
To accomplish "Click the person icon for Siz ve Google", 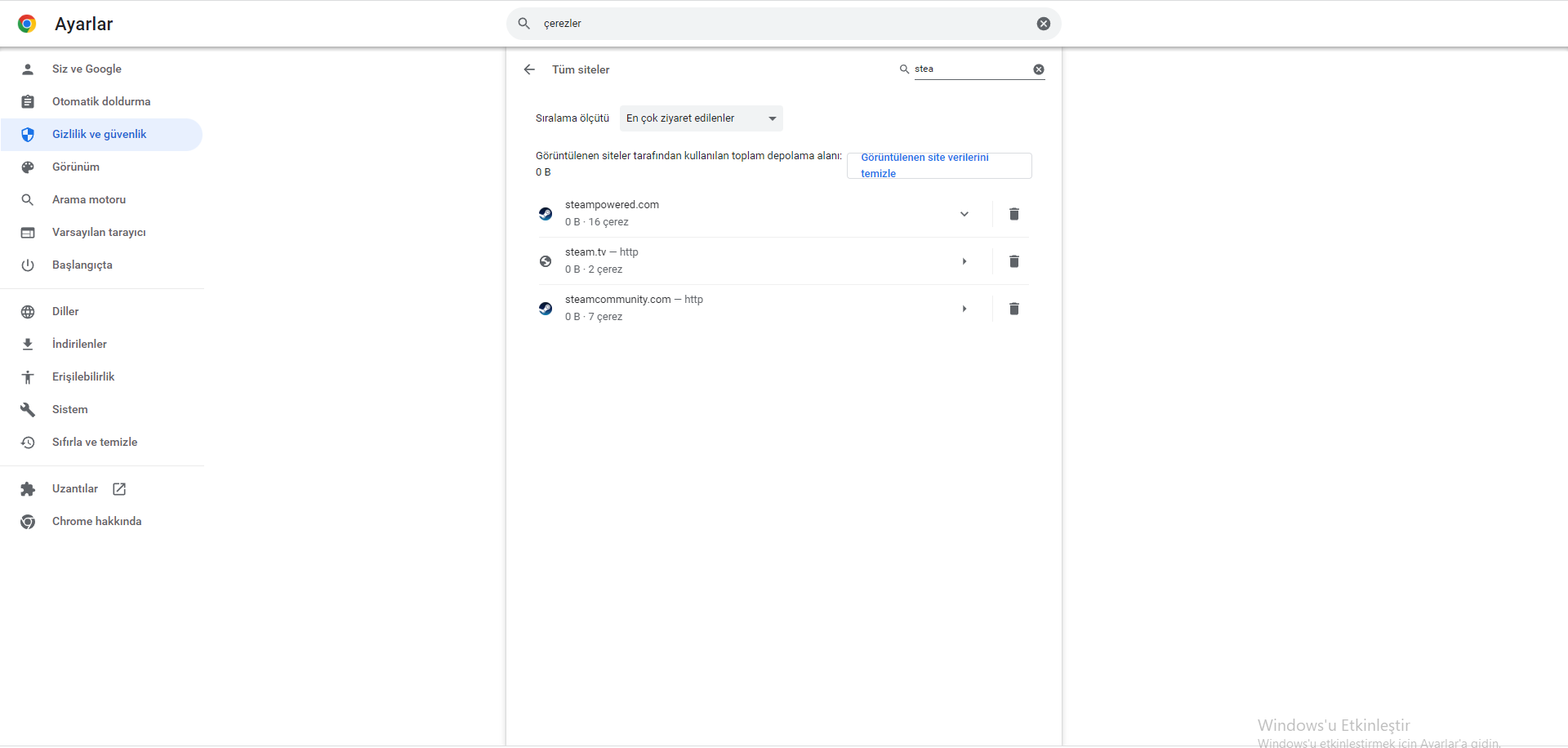I will [28, 69].
